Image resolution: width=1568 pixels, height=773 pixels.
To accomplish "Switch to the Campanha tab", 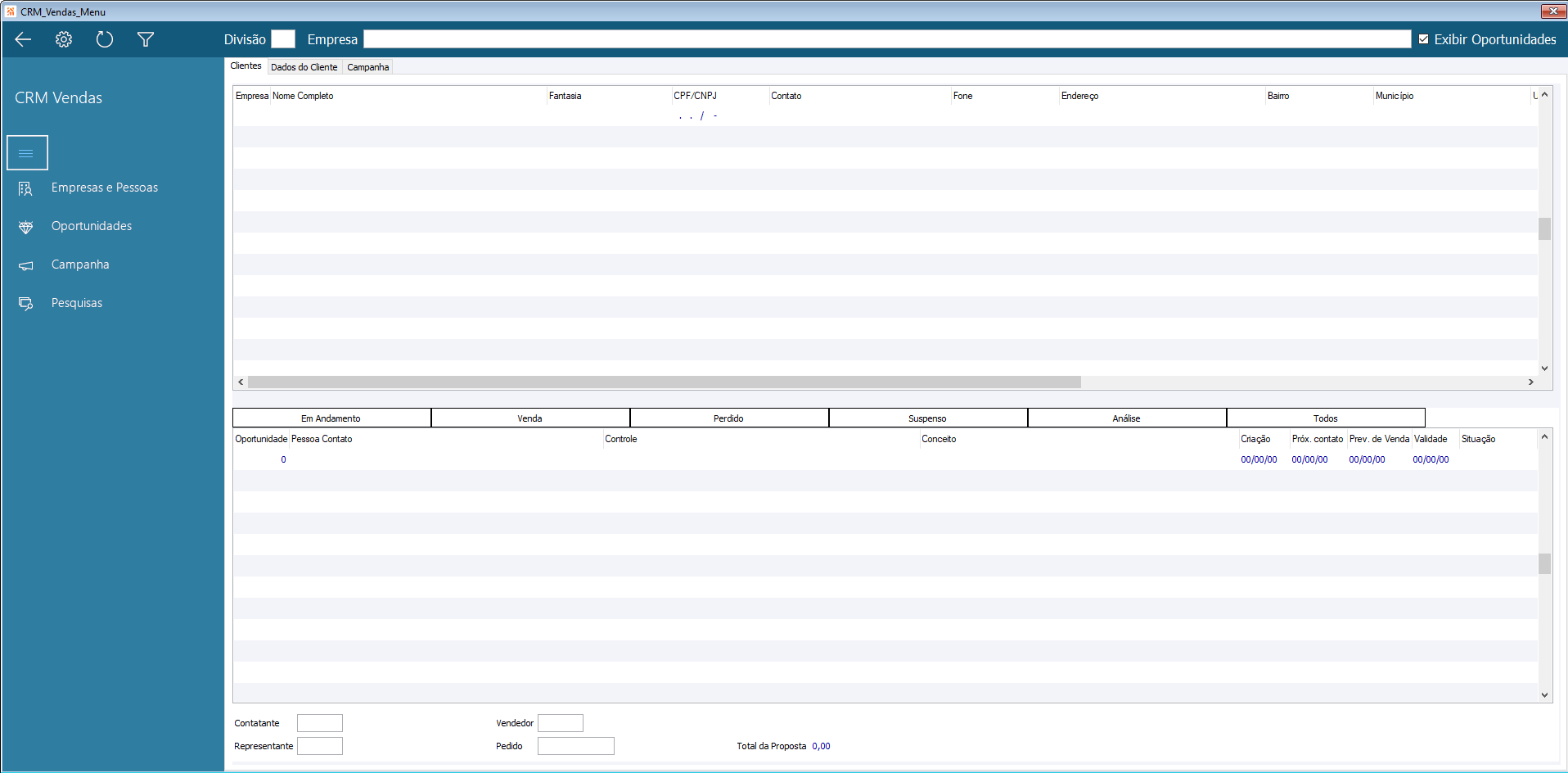I will pyautogui.click(x=367, y=67).
